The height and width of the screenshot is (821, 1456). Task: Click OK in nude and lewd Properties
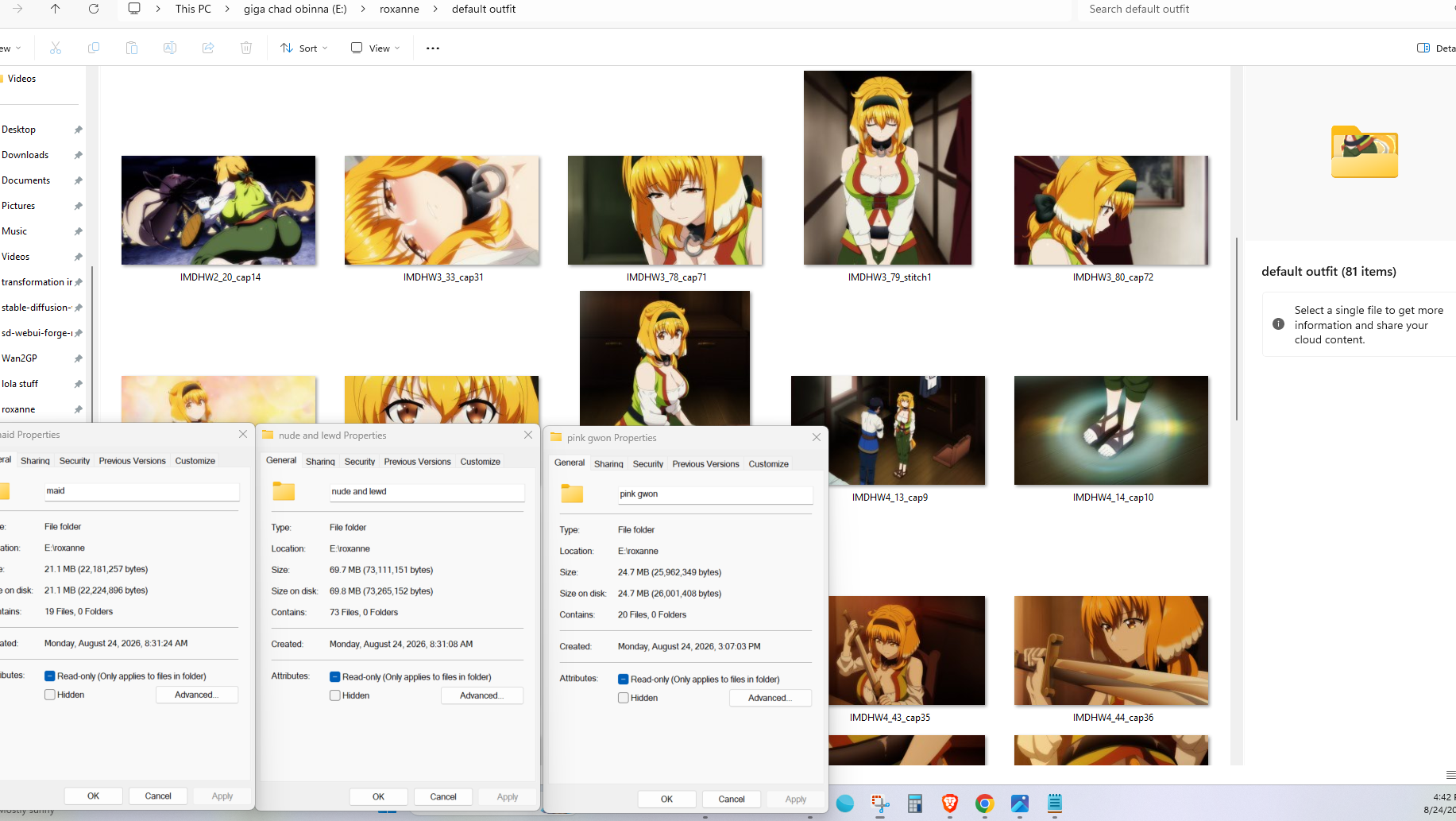pyautogui.click(x=378, y=796)
